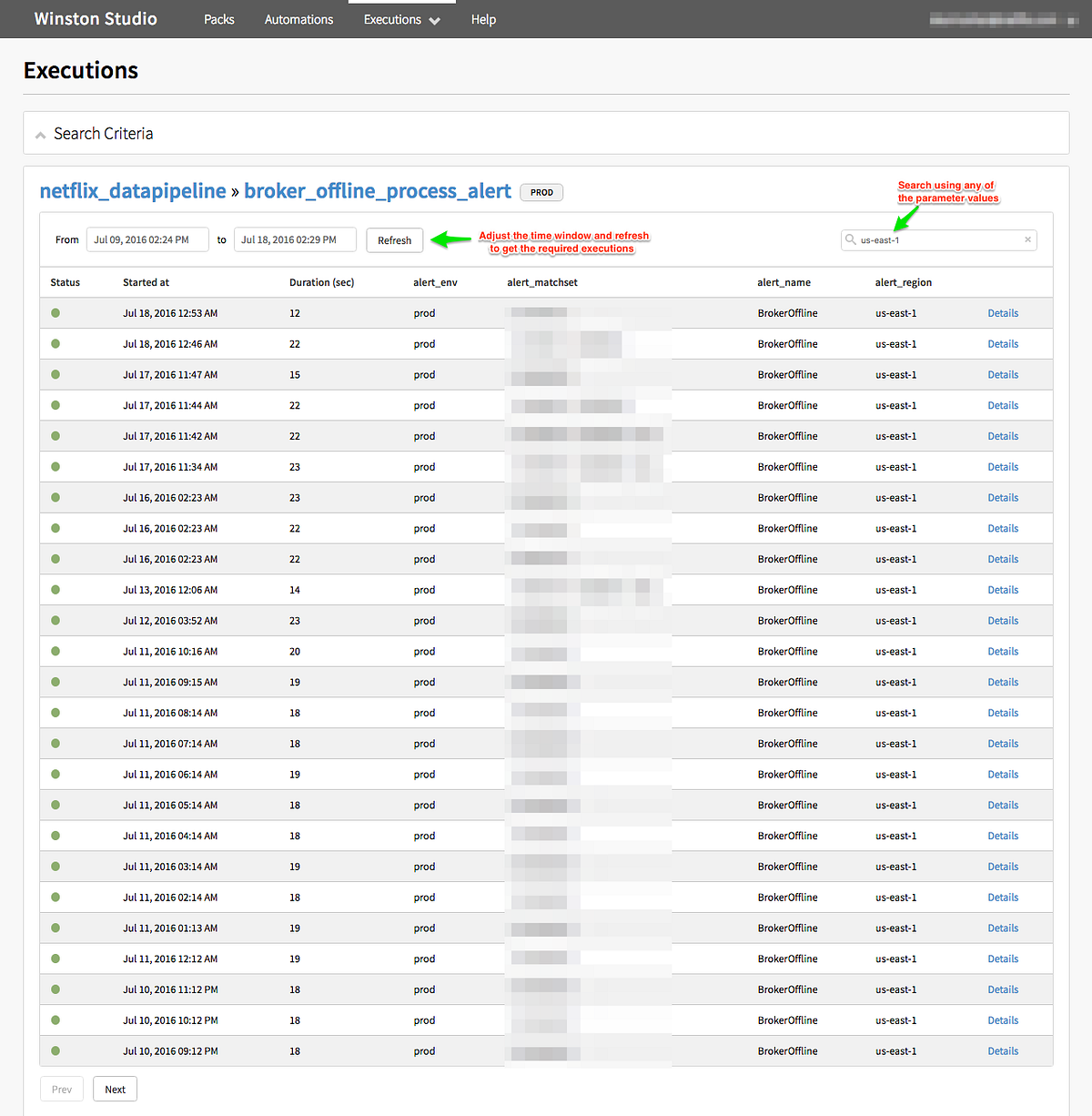Open Details for Jul 11, 2016 02:14 AM
Image resolution: width=1092 pixels, height=1116 pixels.
(1003, 898)
